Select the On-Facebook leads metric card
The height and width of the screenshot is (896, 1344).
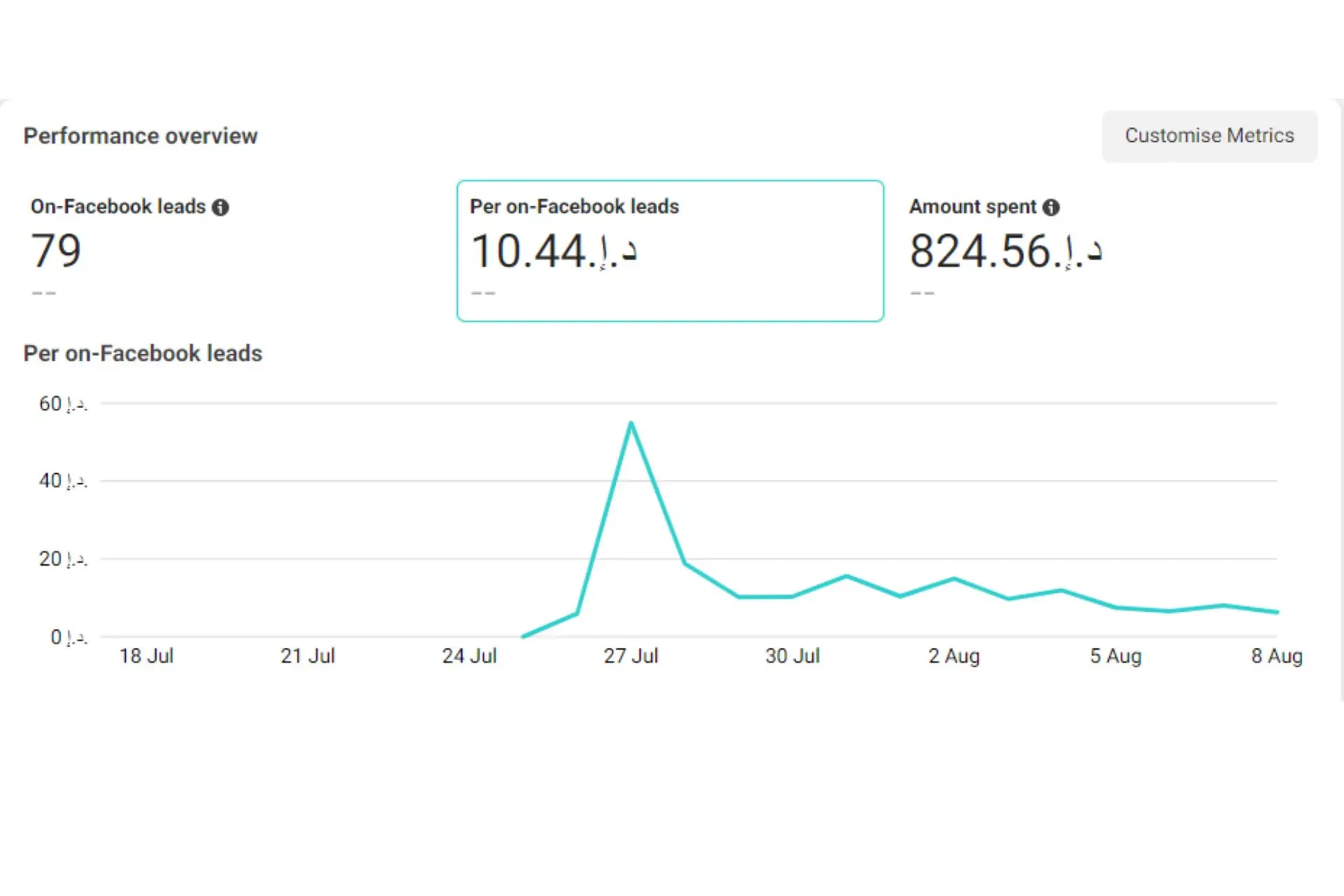(x=231, y=251)
